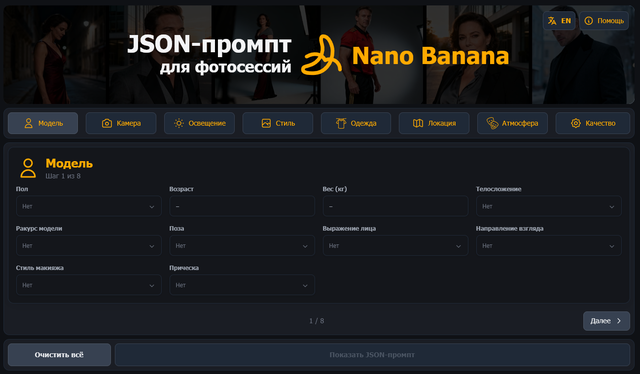The image size is (640, 374).
Task: Open the Качество tab
Action: click(593, 123)
